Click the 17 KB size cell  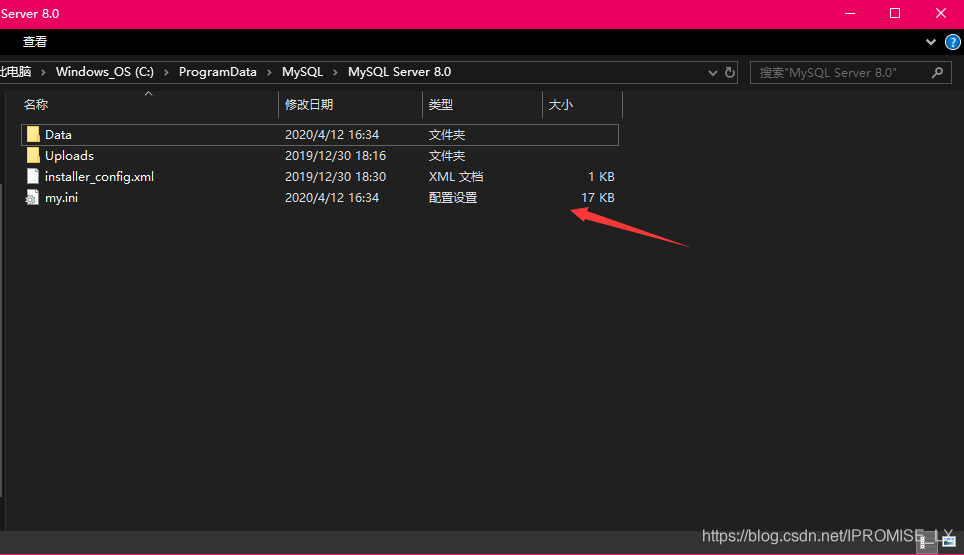pyautogui.click(x=598, y=197)
